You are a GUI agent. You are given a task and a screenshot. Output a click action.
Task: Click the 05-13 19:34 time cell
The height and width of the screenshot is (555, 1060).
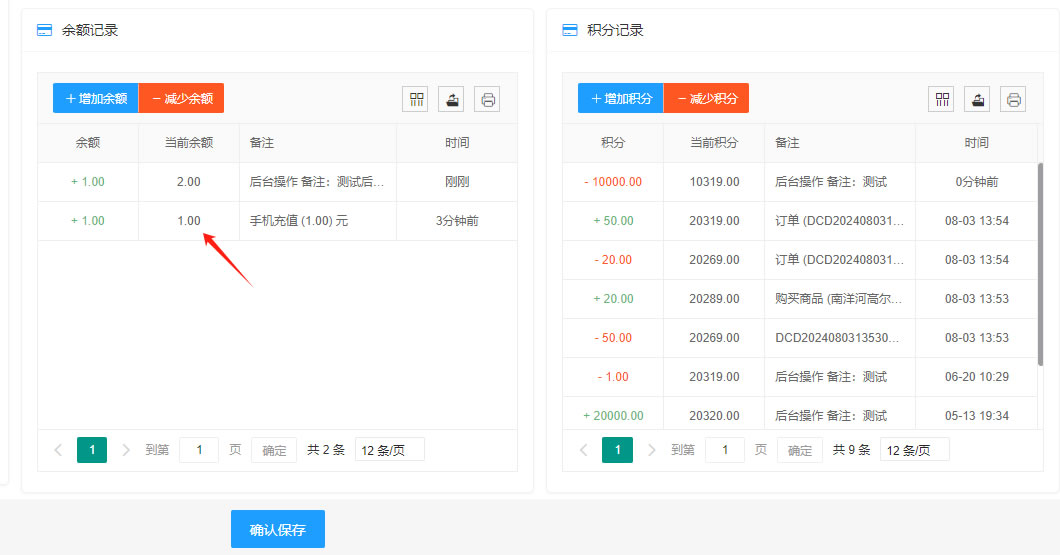[976, 415]
